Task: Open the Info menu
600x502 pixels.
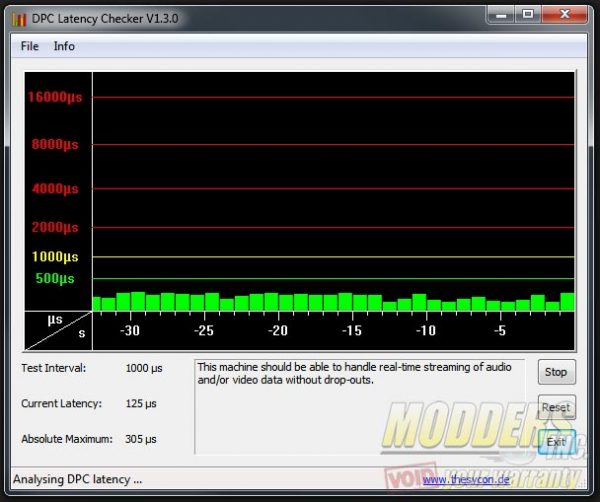Action: coord(64,46)
